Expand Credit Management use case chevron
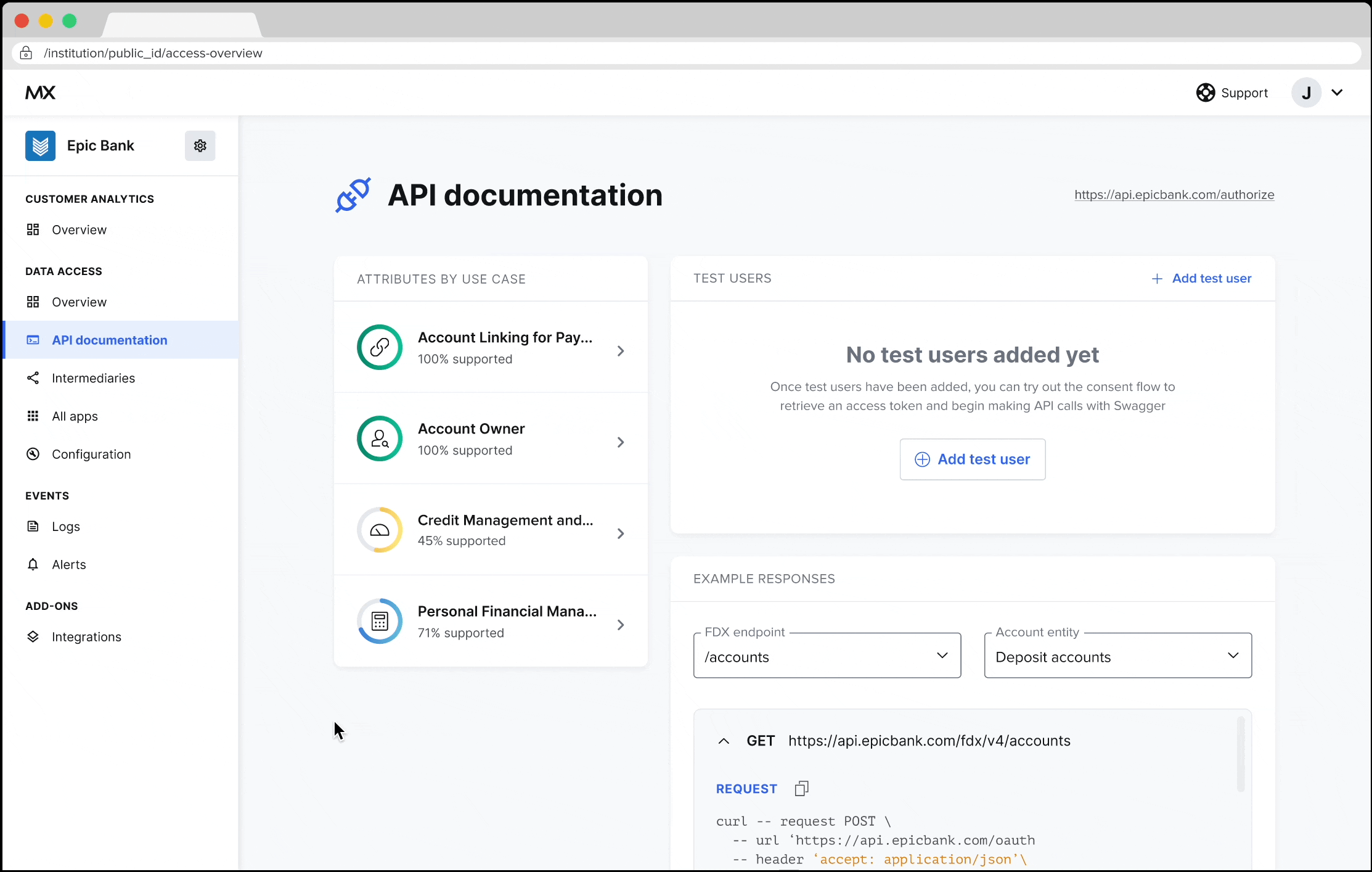The height and width of the screenshot is (872, 1372). tap(621, 533)
